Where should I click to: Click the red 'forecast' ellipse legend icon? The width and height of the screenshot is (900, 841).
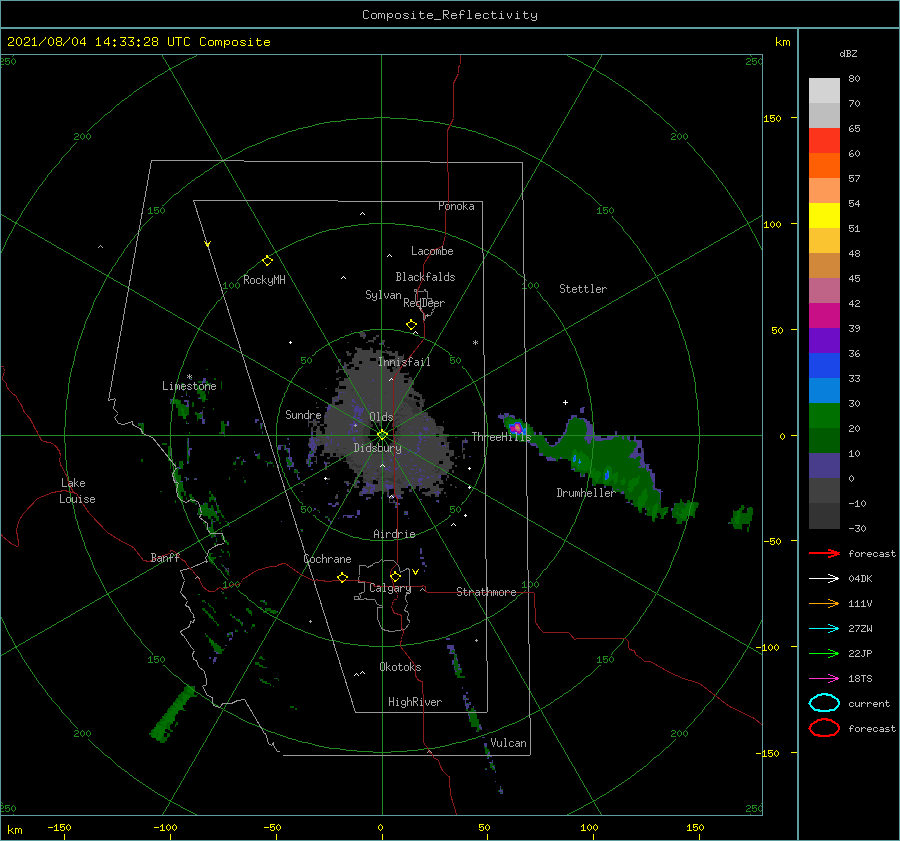[824, 728]
